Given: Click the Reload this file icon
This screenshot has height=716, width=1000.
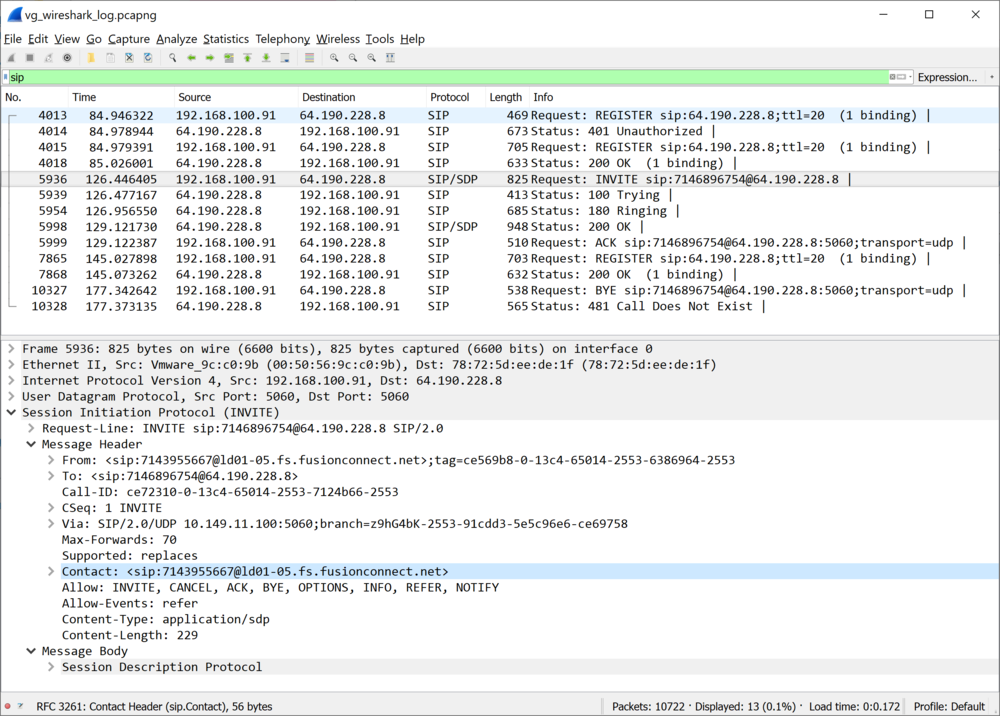Looking at the screenshot, I should (148, 58).
